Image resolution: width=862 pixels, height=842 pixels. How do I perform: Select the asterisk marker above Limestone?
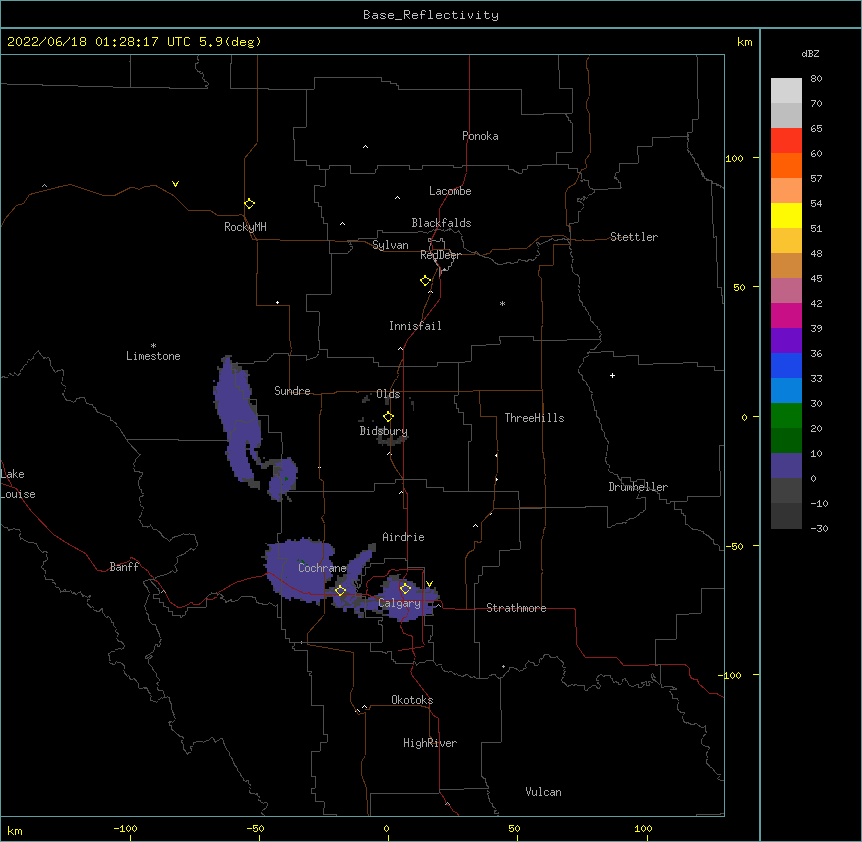153,346
